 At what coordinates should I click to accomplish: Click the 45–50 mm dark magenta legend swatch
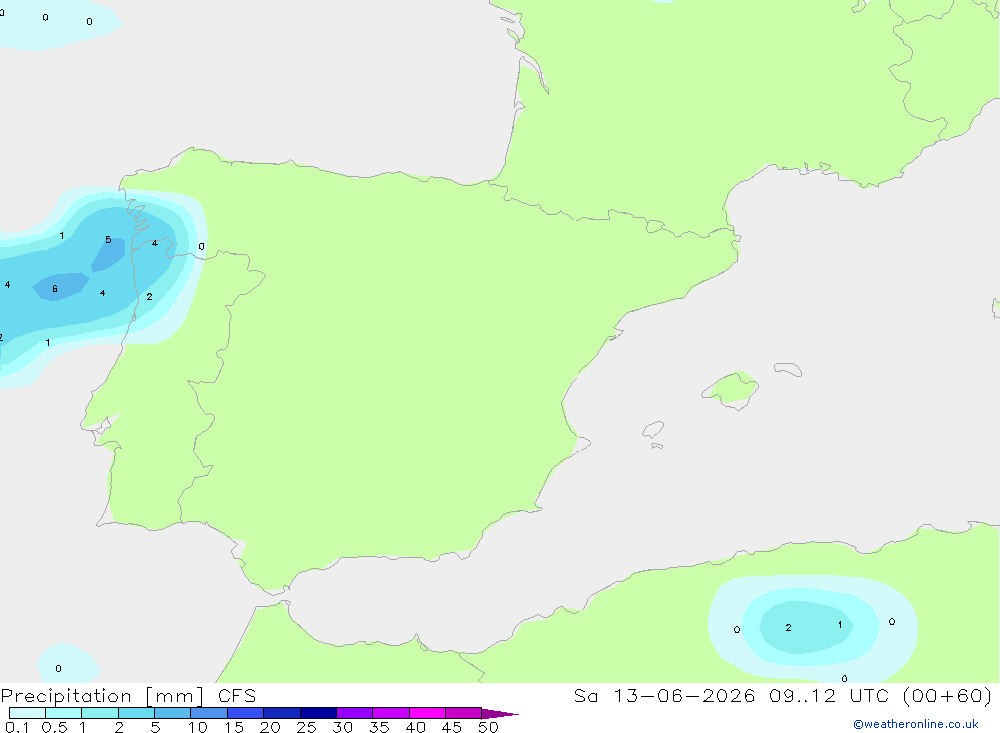[463, 713]
